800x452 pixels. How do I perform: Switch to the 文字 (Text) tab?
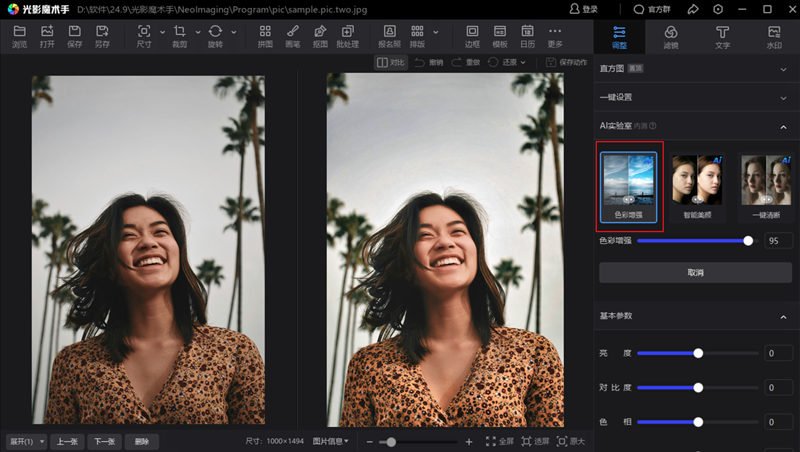coord(722,37)
